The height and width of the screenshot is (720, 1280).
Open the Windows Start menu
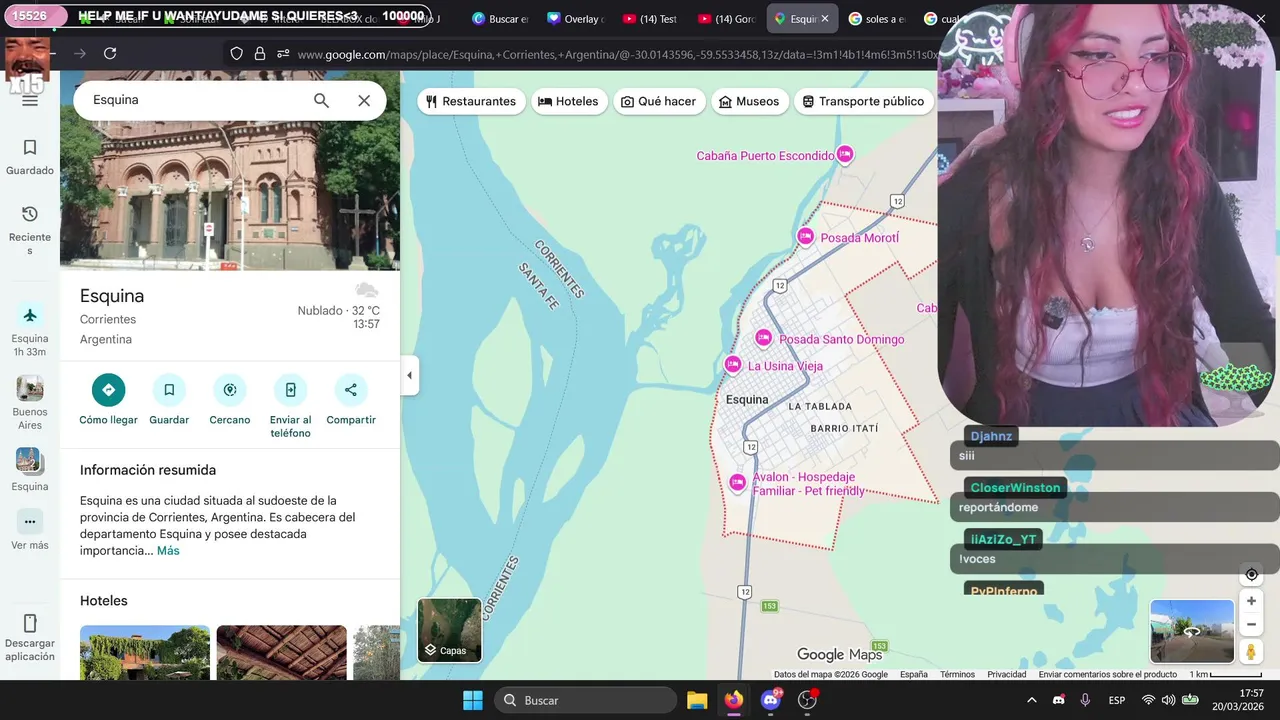(x=473, y=700)
